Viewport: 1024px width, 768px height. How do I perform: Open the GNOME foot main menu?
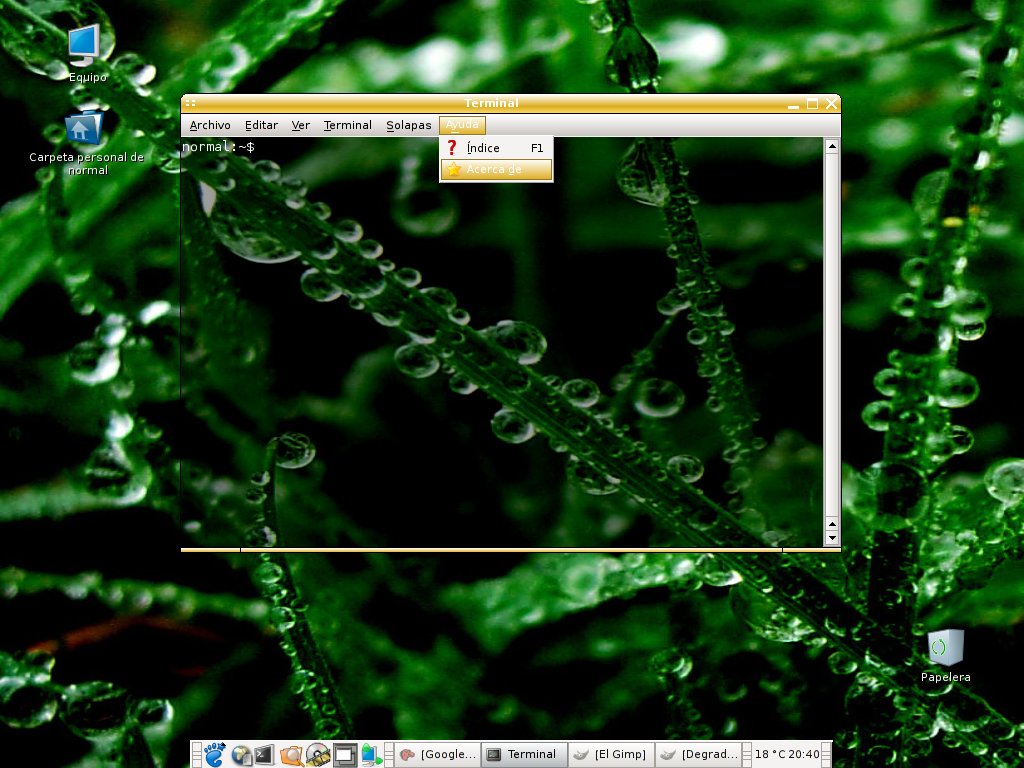point(214,754)
